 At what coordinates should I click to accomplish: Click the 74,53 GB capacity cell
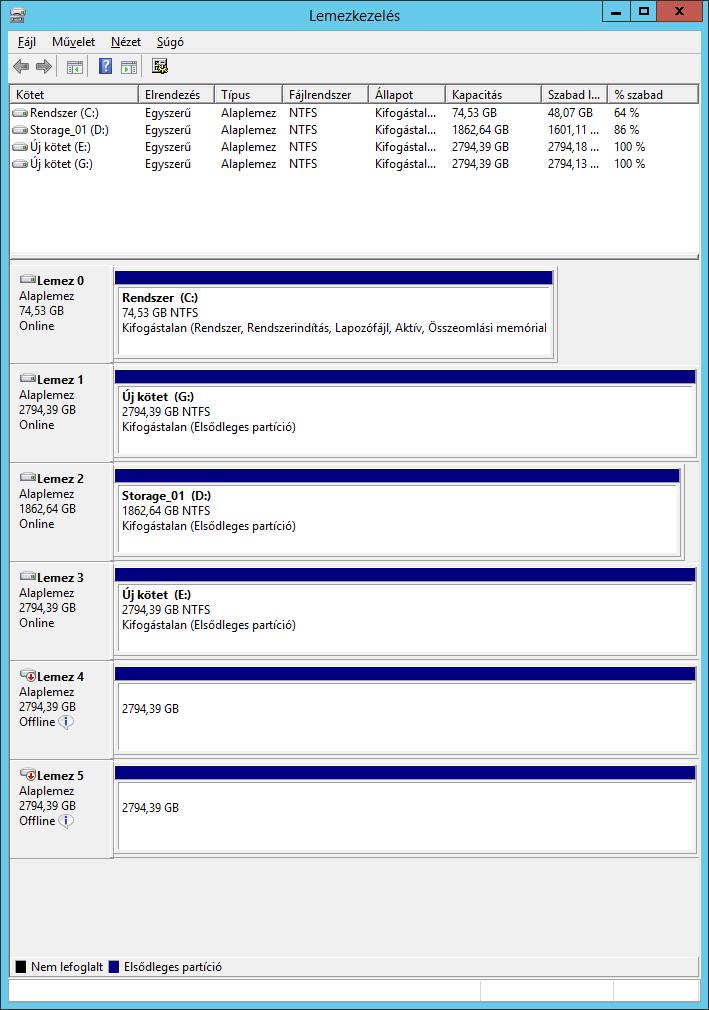pos(474,113)
